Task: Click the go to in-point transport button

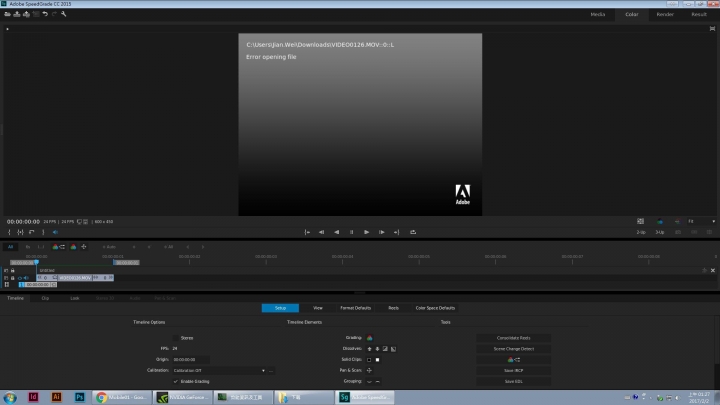Action: (x=307, y=232)
